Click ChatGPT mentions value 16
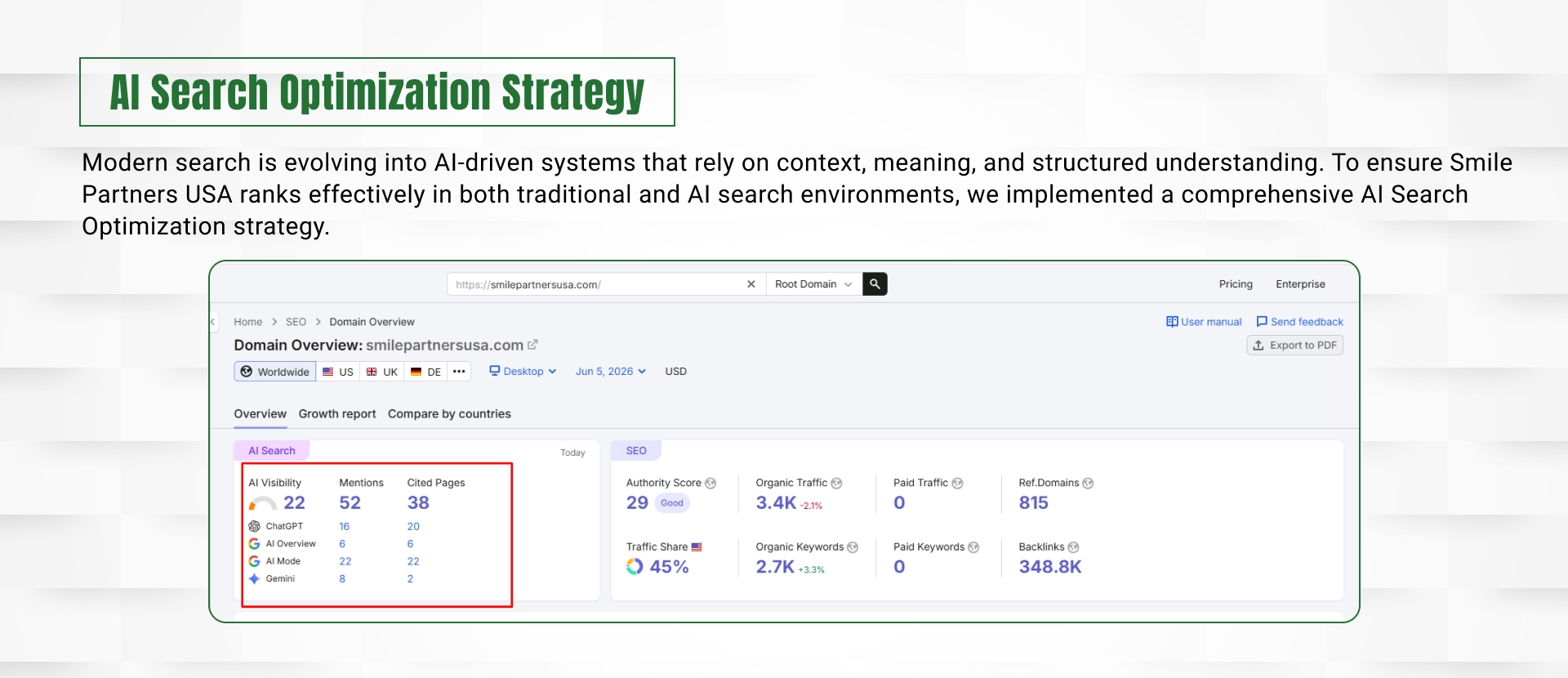The width and height of the screenshot is (1568, 678). pos(345,526)
